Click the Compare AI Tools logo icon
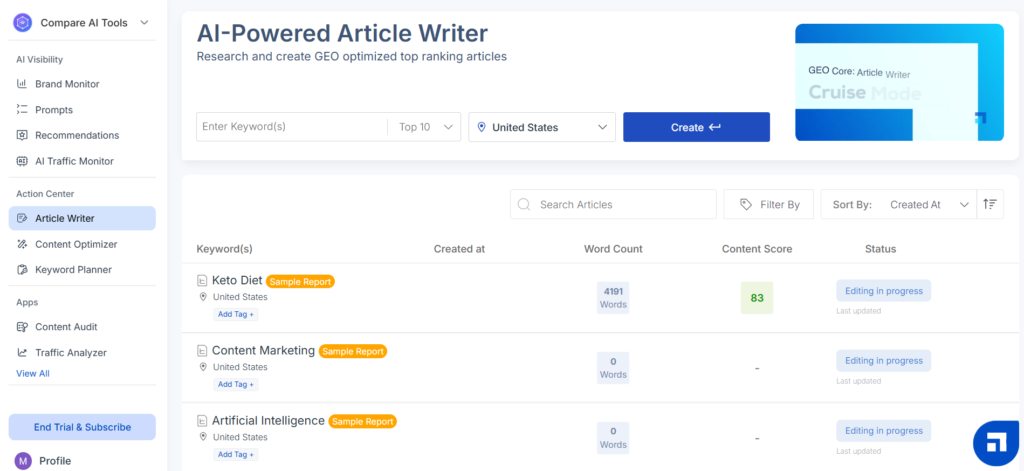This screenshot has width=1024, height=471. (22, 23)
